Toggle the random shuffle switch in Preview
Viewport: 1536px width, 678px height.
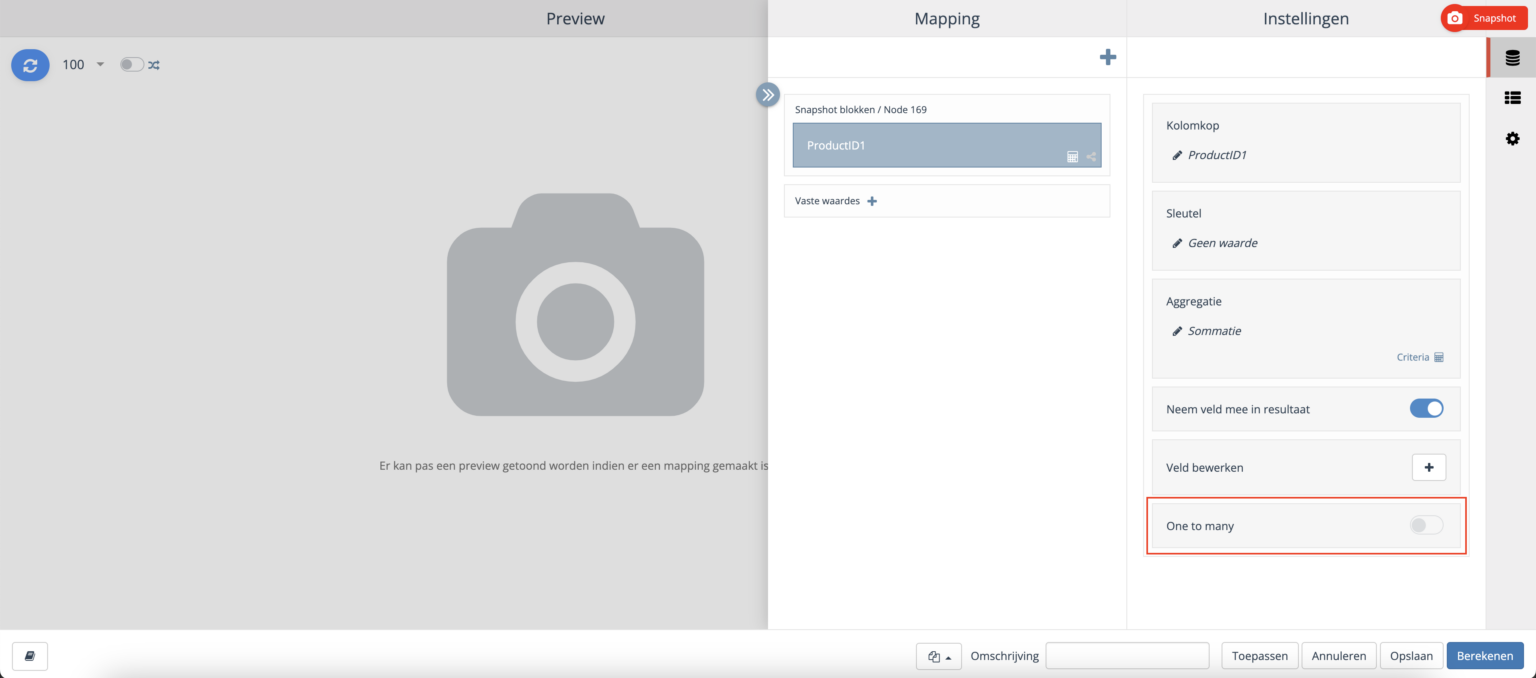131,65
